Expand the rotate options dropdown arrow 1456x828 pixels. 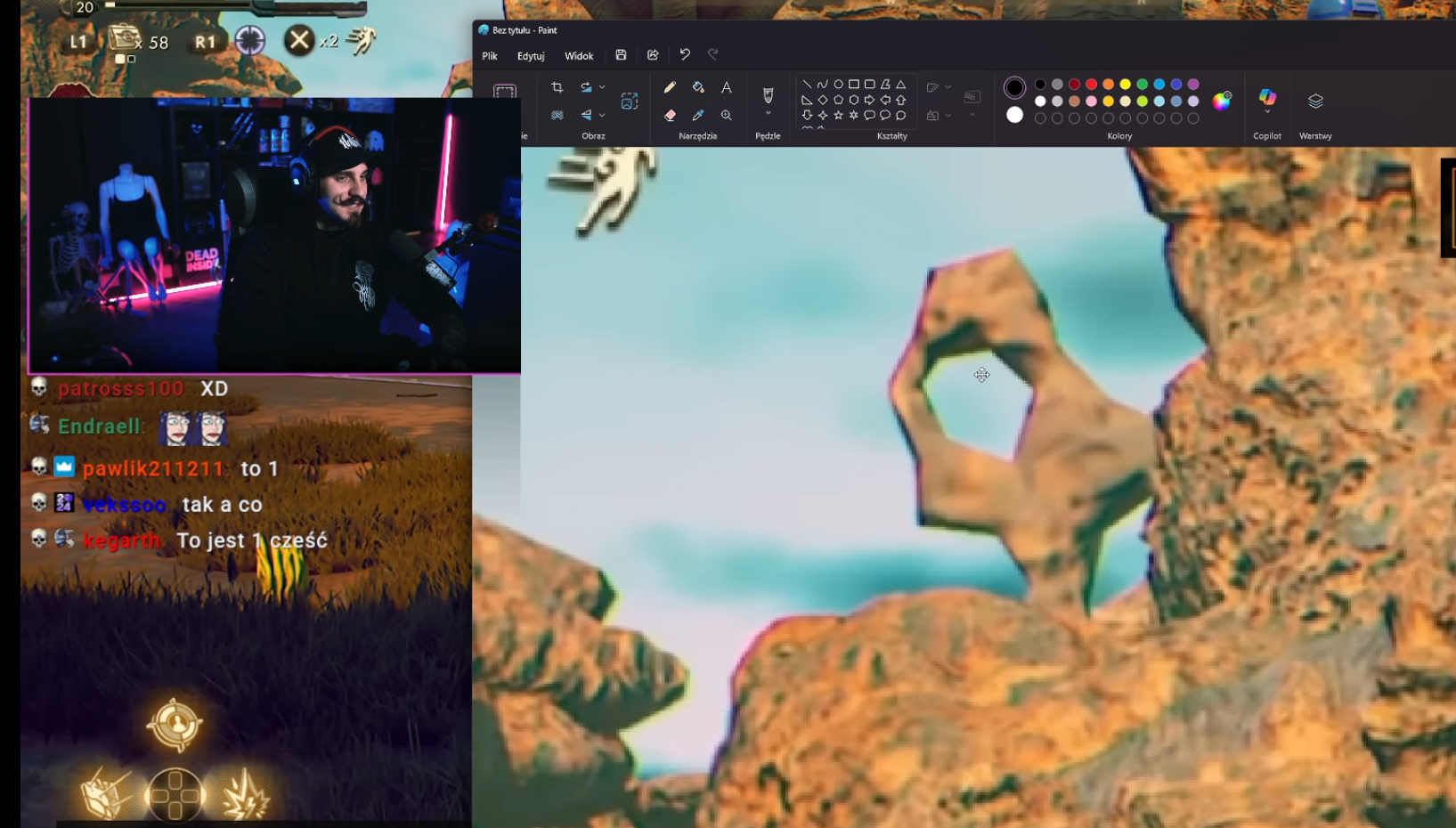pos(602,87)
